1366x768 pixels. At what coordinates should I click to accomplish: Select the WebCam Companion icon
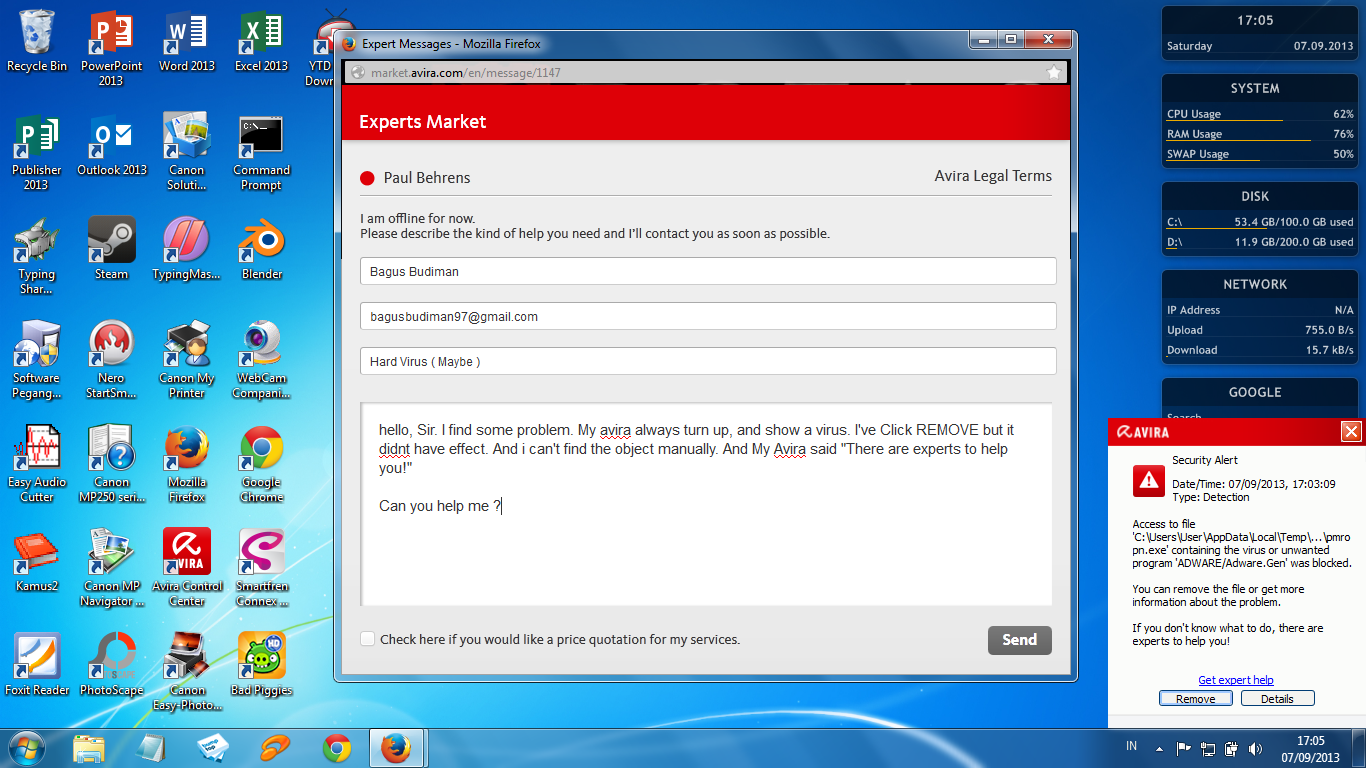(261, 361)
